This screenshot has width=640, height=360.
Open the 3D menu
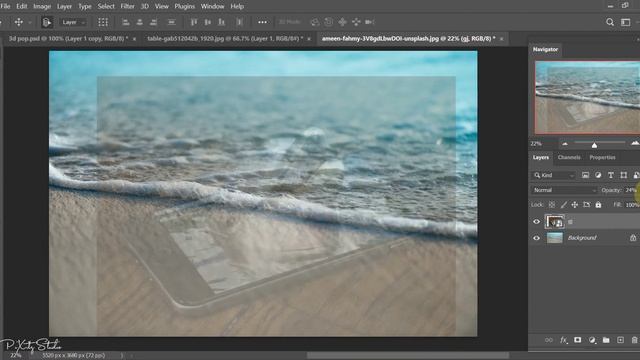click(144, 7)
